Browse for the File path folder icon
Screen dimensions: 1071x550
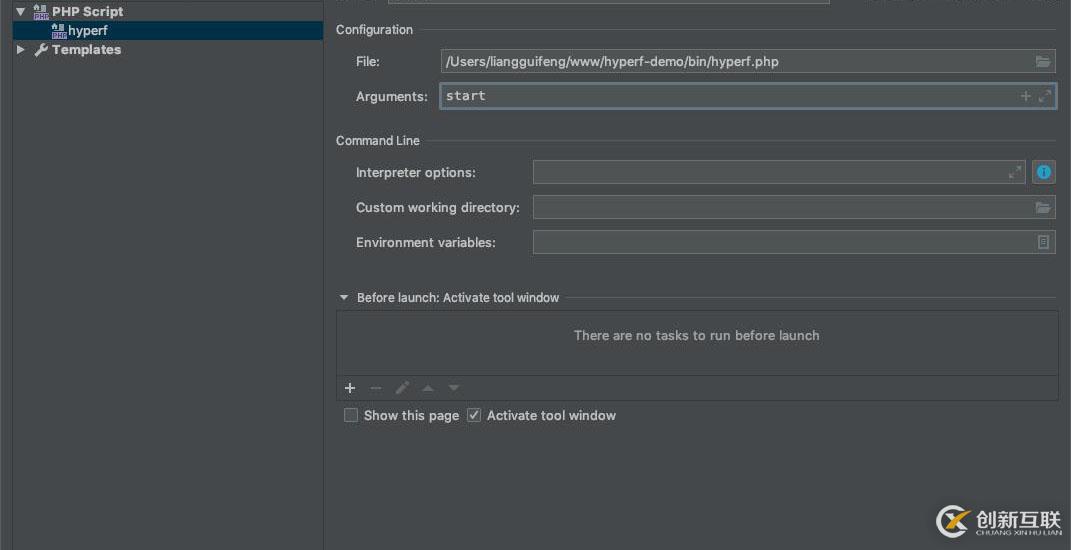pos(1042,61)
